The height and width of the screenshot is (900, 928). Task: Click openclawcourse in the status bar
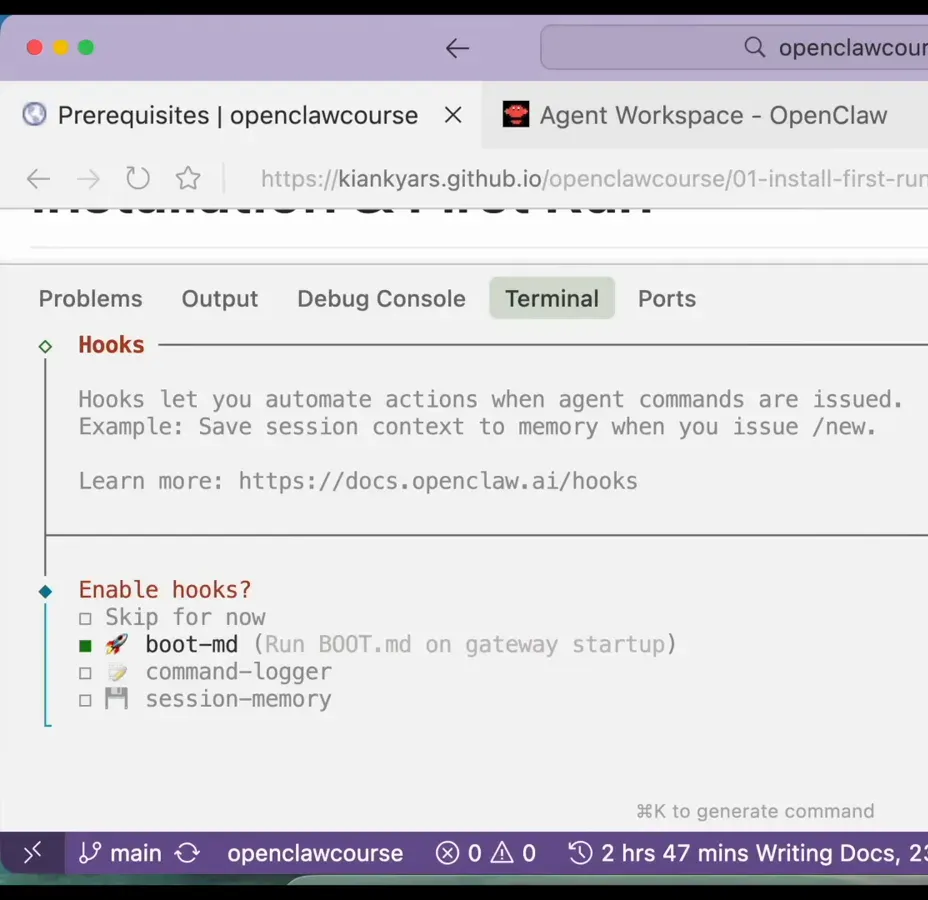click(x=315, y=853)
